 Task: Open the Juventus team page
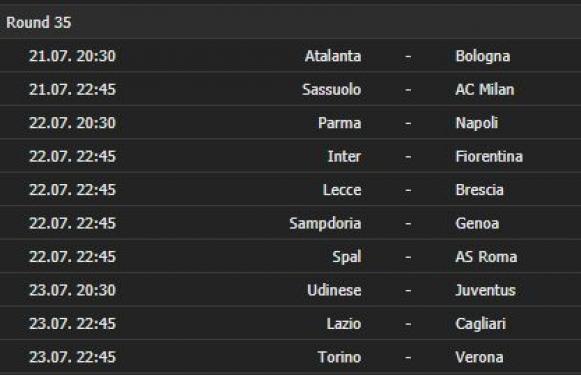click(x=485, y=290)
